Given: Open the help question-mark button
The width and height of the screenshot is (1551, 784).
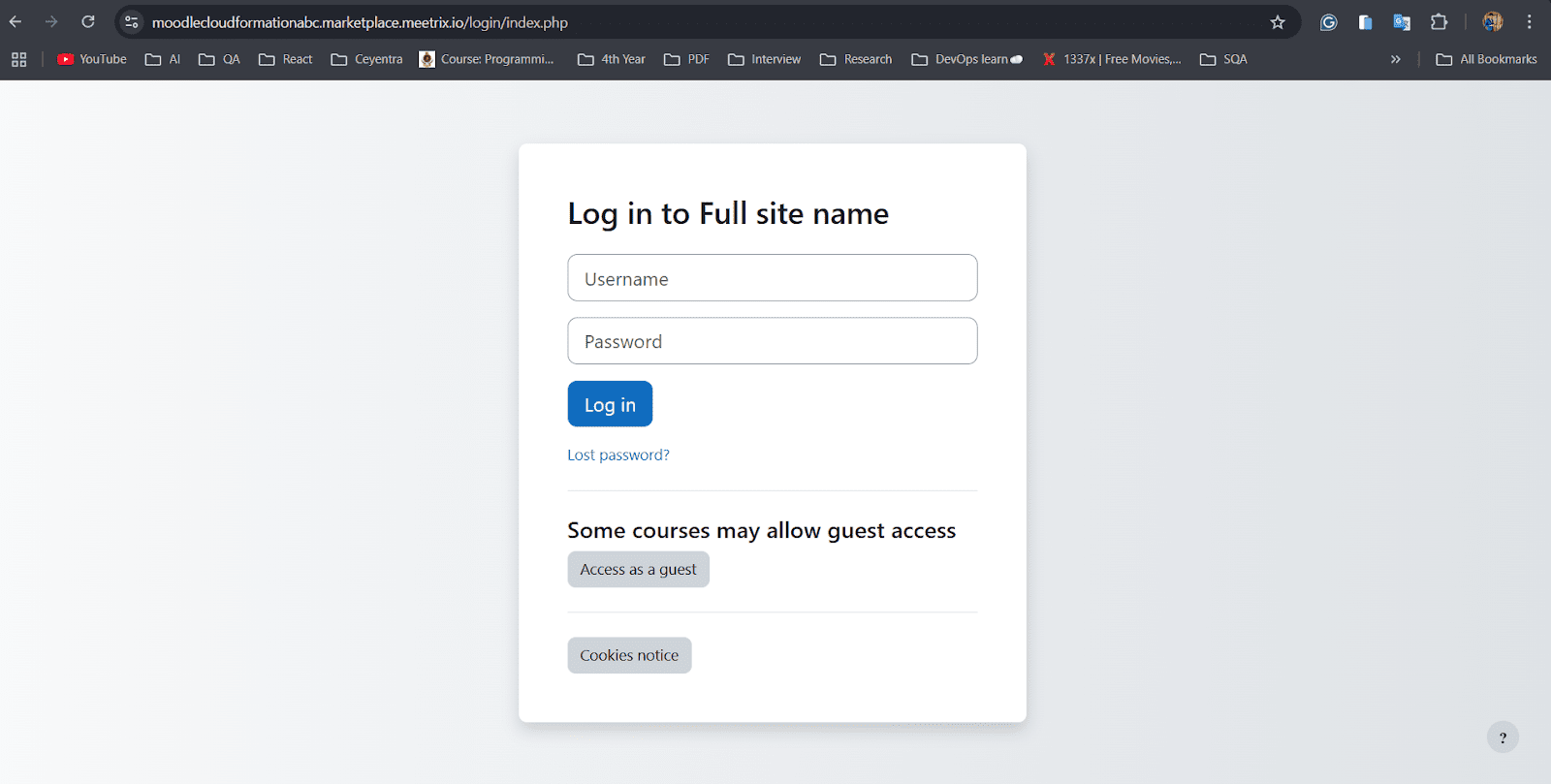Looking at the screenshot, I should pos(1503,737).
